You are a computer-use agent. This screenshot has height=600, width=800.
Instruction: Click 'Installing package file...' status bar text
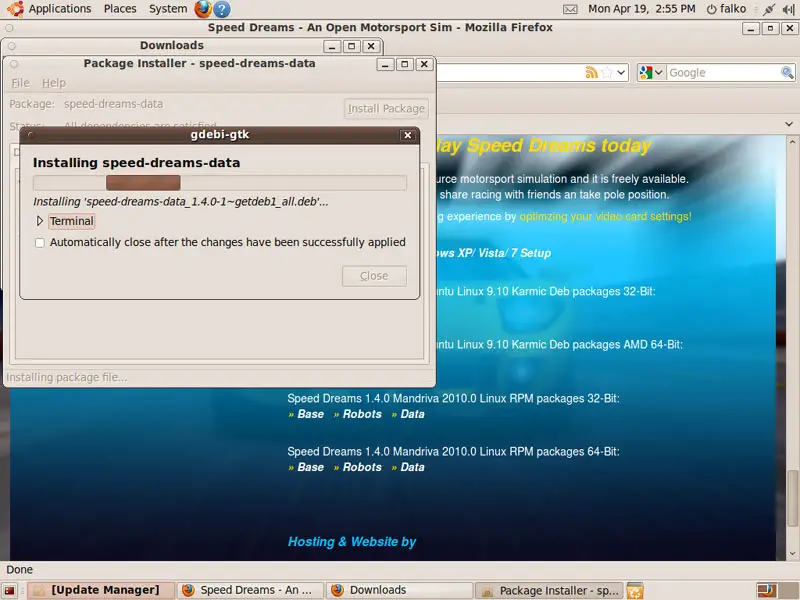point(67,377)
